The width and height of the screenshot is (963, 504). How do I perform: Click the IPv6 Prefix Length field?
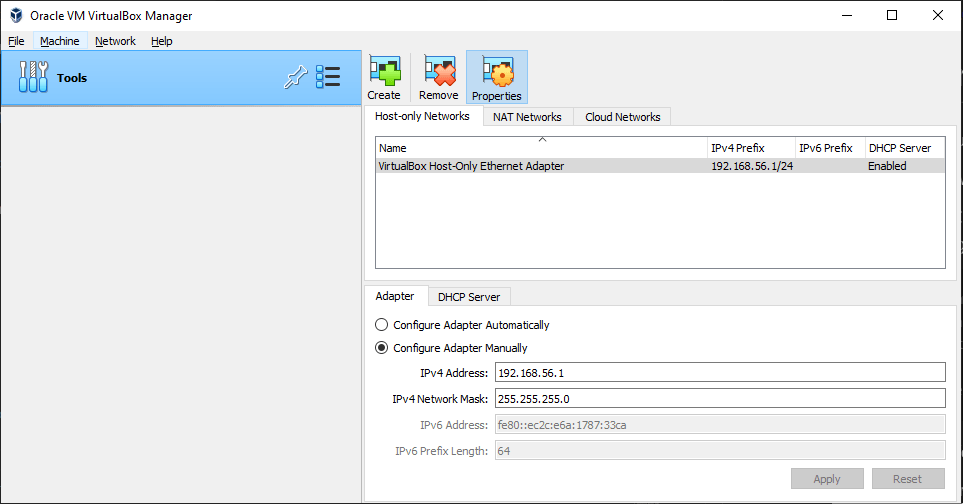720,451
